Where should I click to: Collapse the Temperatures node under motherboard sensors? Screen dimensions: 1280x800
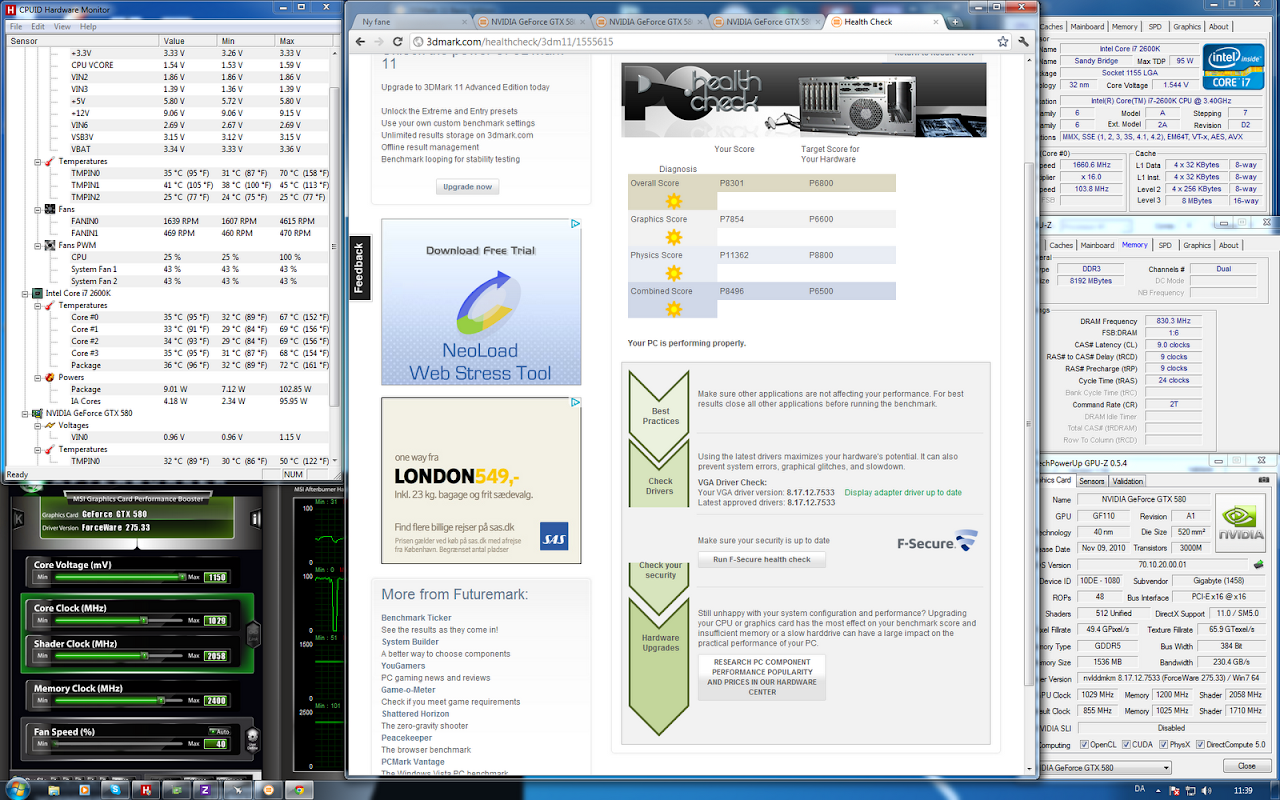click(x=37, y=161)
